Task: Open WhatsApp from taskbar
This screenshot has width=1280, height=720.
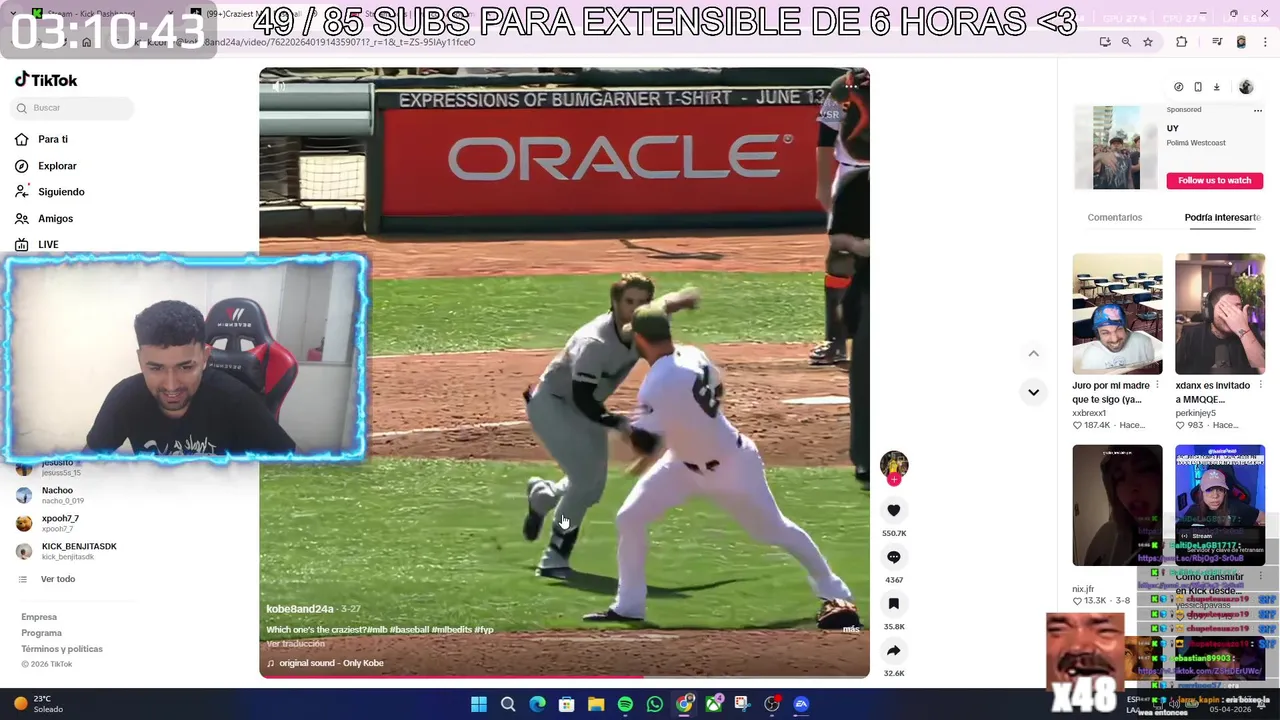Action: (x=654, y=704)
